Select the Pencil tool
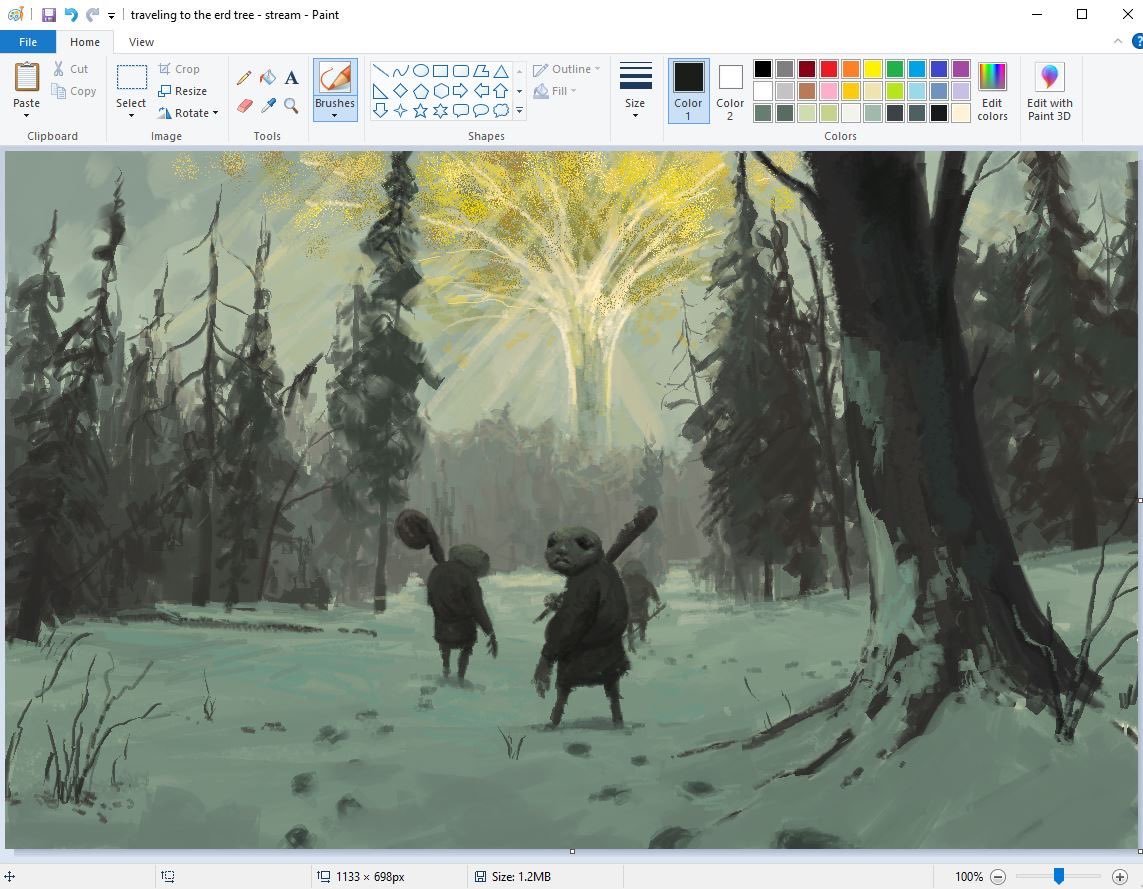Image resolution: width=1143 pixels, height=889 pixels. 244,77
